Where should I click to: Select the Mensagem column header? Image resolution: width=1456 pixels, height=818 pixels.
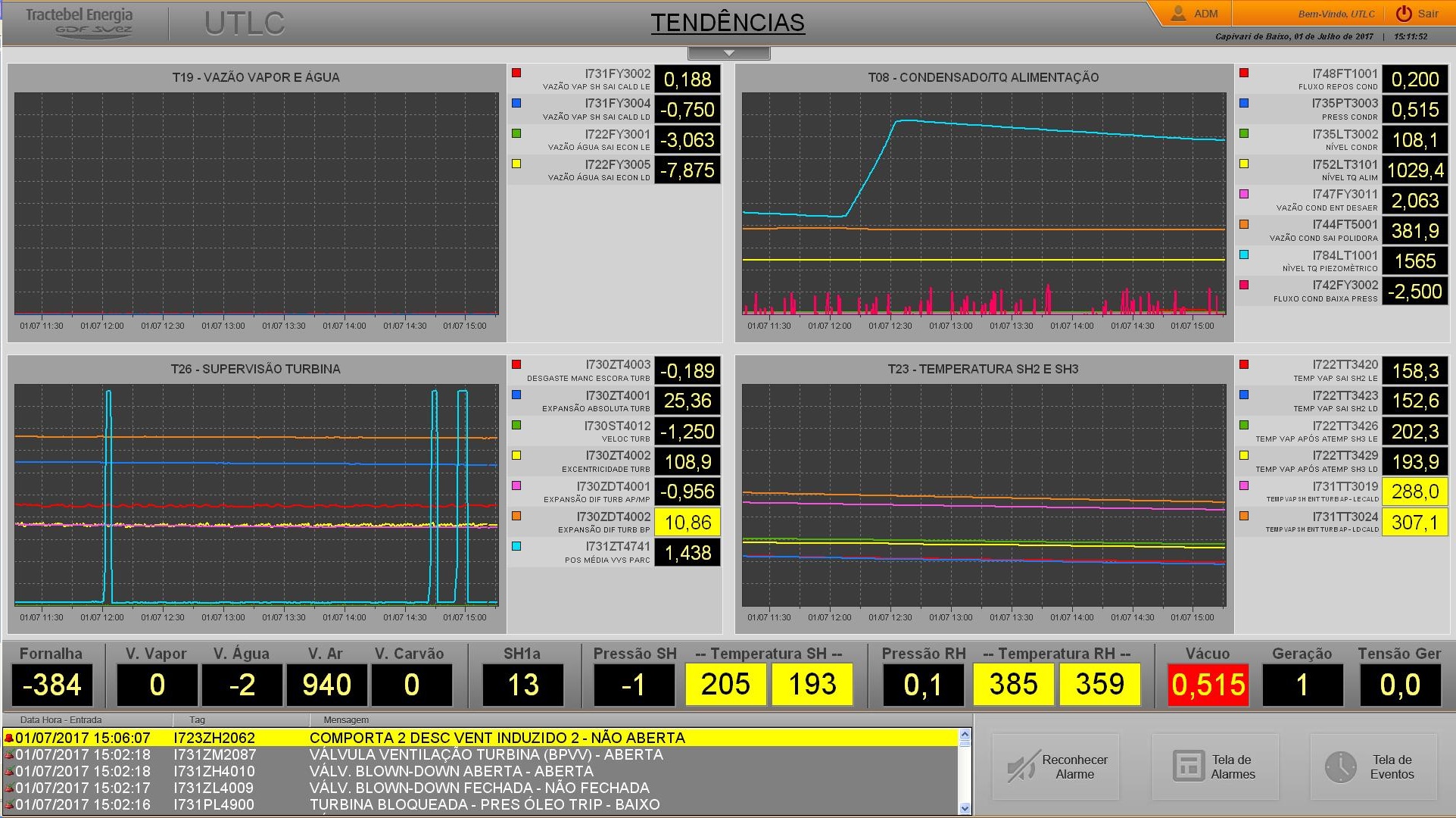pyautogui.click(x=346, y=720)
